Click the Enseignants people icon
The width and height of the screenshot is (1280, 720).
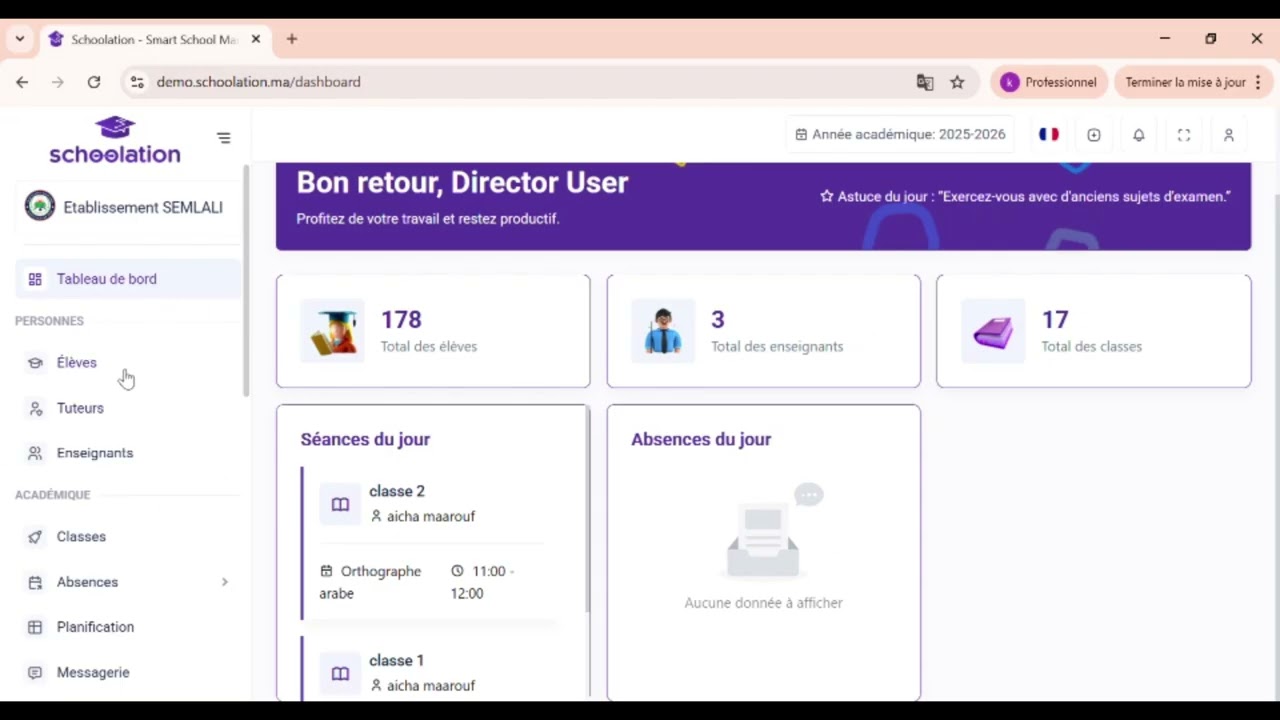coord(35,453)
